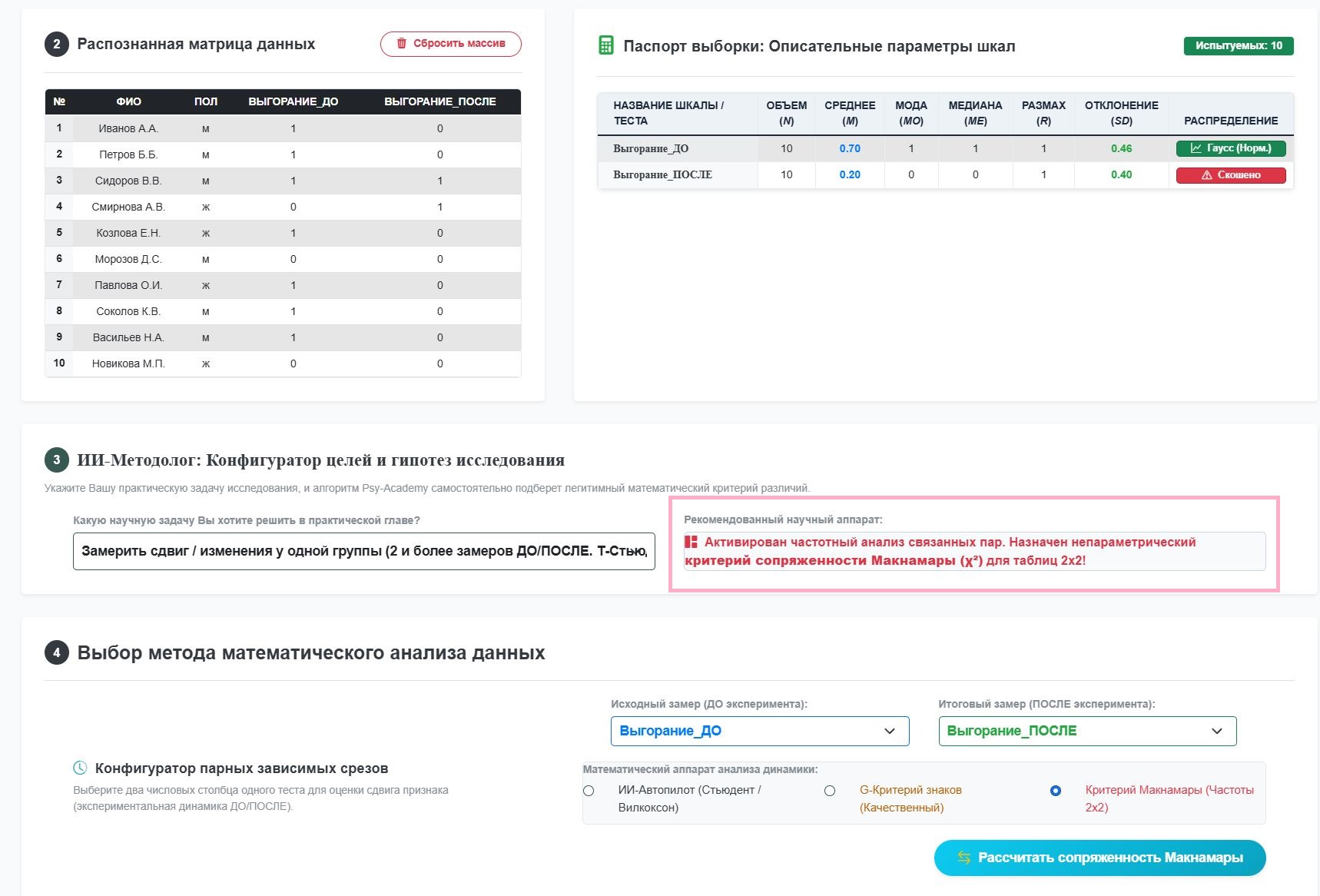Select Критерий Макнамары radio option
The width and height of the screenshot is (1320, 896).
[1056, 791]
